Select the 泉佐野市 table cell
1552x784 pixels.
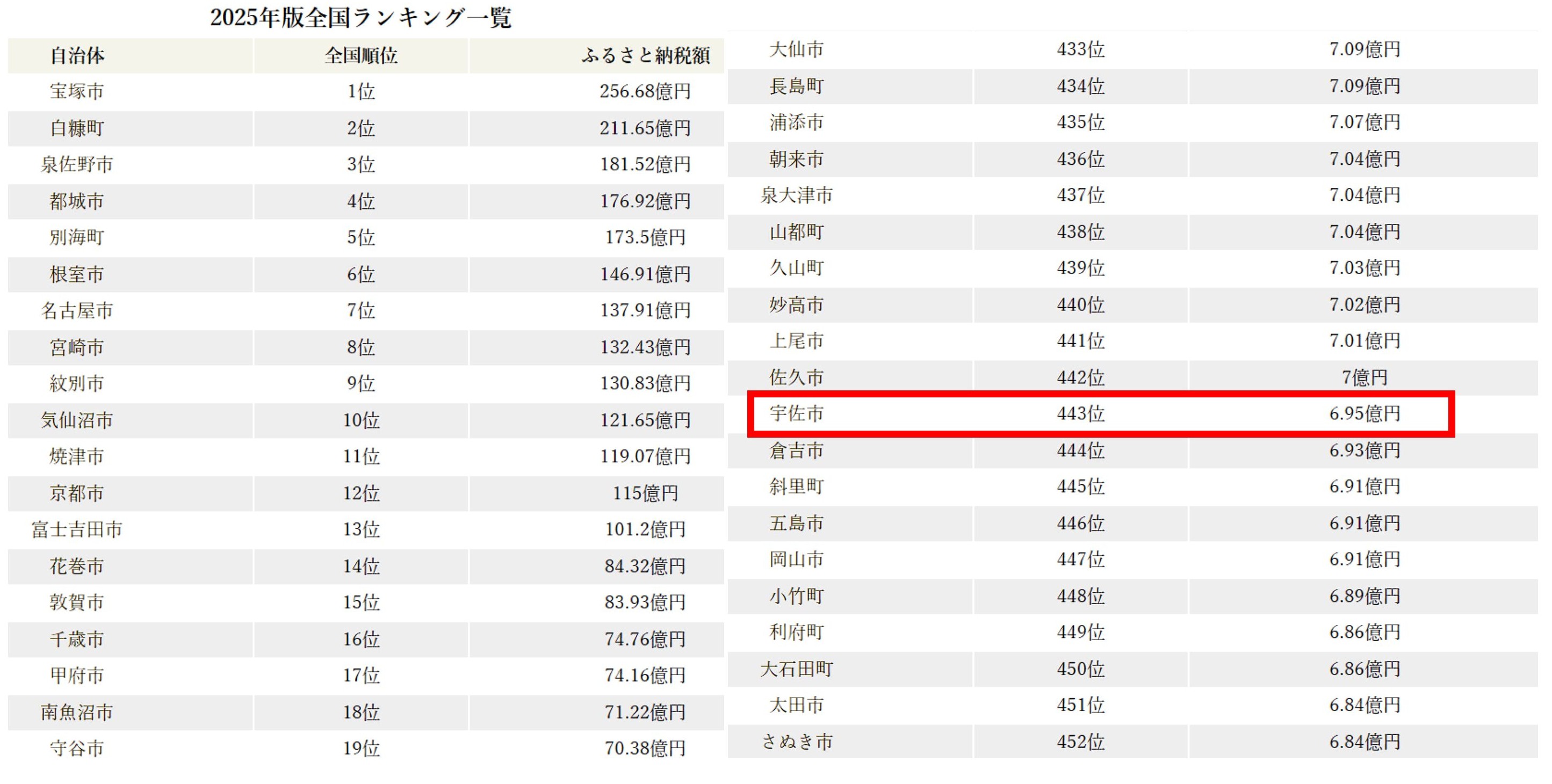(77, 164)
